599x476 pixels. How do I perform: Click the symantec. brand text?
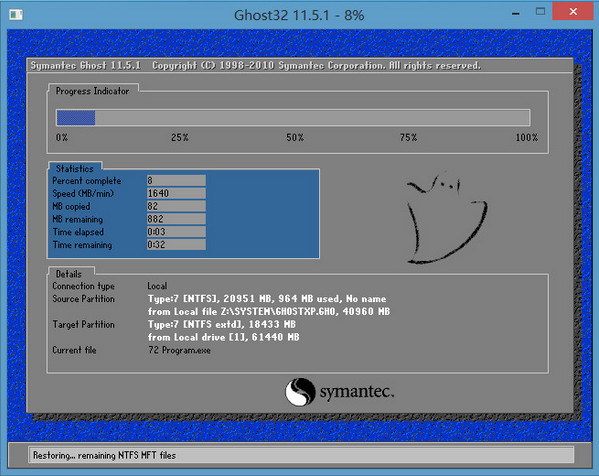(x=357, y=392)
